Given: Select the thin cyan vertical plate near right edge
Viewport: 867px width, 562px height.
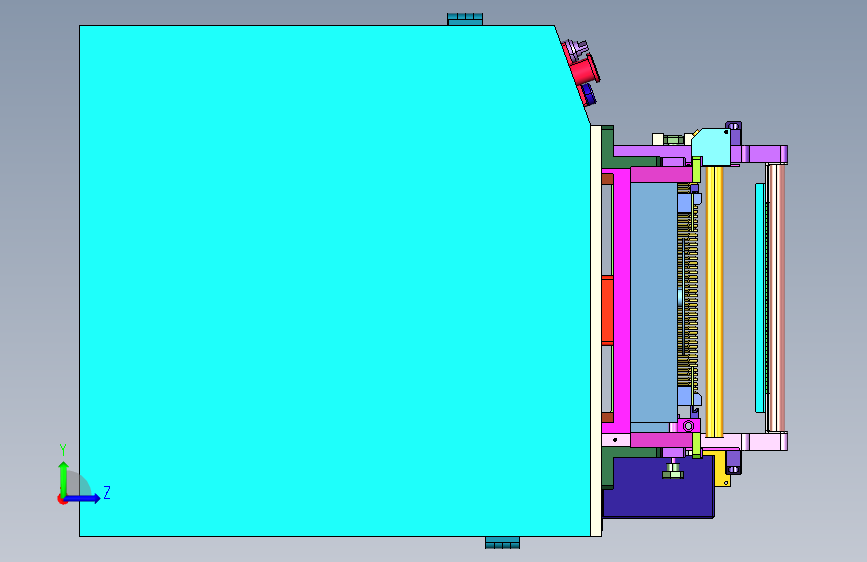Looking at the screenshot, I should (x=760, y=298).
